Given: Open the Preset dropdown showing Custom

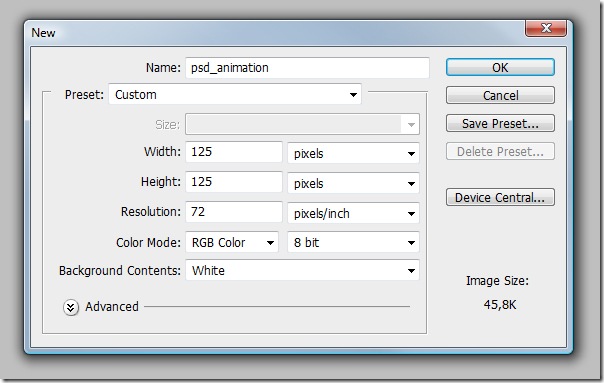Looking at the screenshot, I should click(x=235, y=94).
